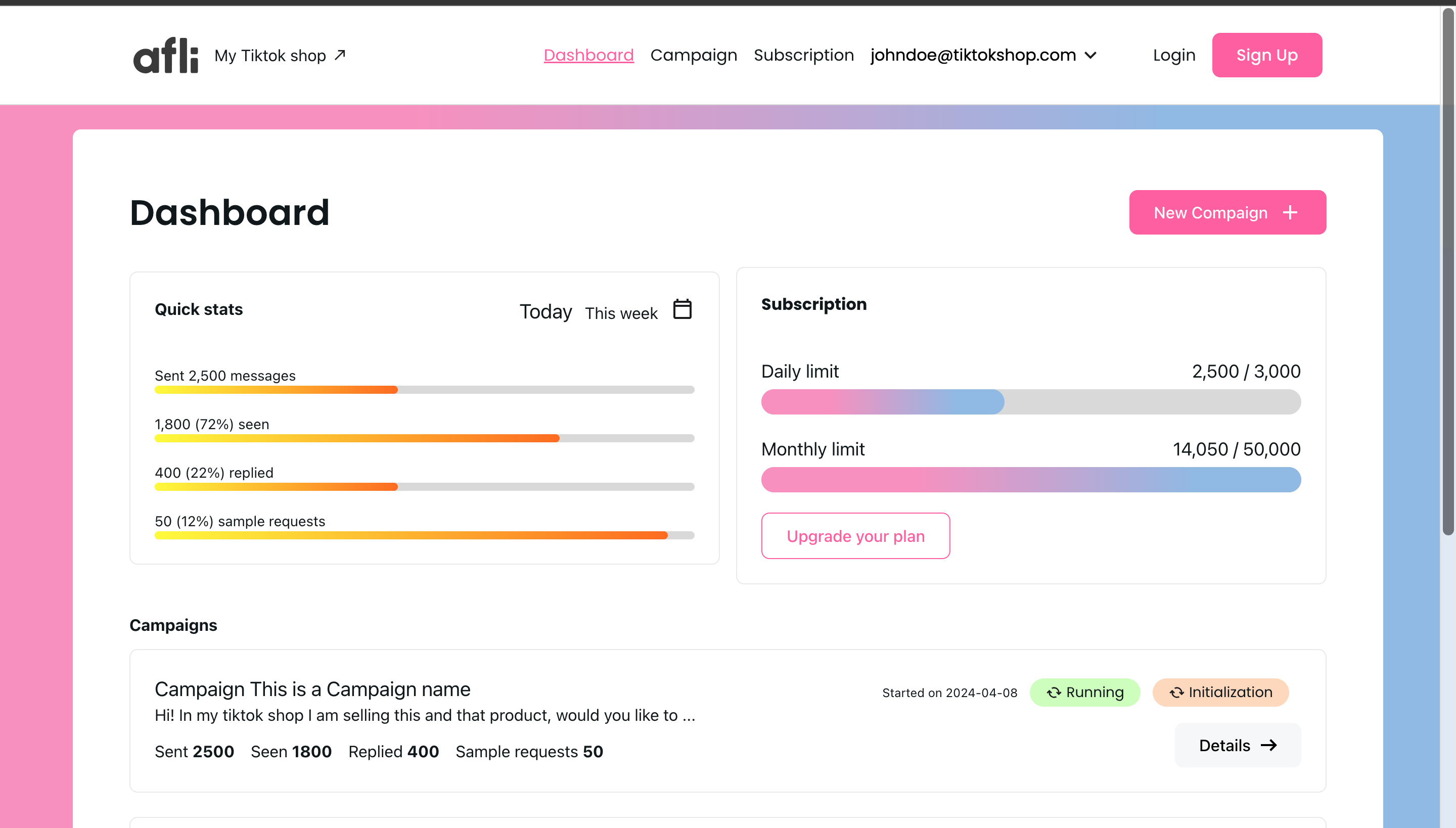This screenshot has height=828, width=1456.
Task: Click the Subscription card heading
Action: click(x=814, y=304)
